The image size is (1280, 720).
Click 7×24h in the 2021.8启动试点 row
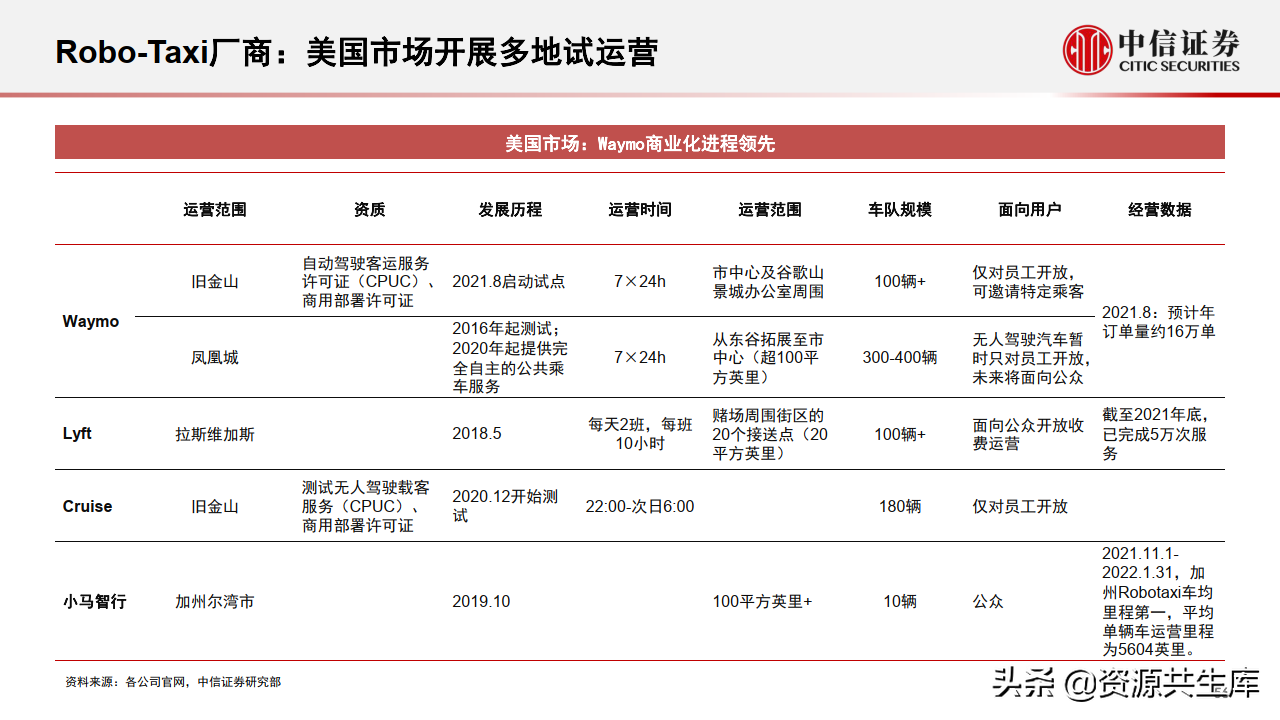pyautogui.click(x=640, y=282)
